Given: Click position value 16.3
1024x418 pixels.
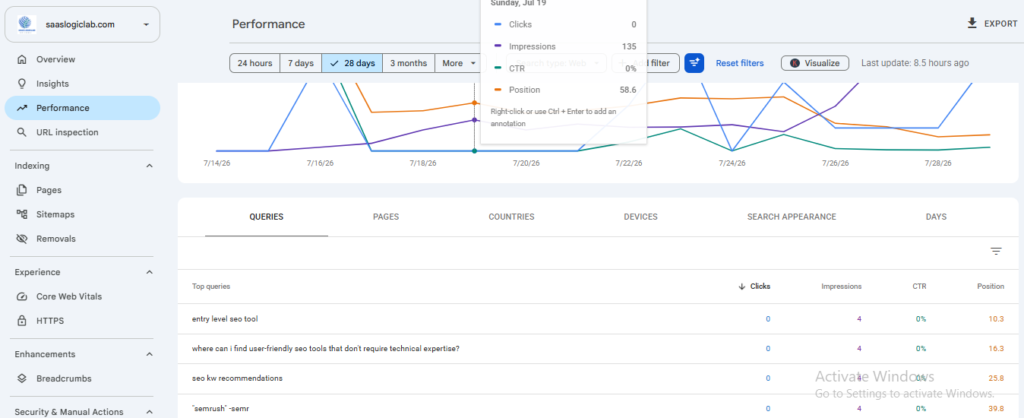Looking at the screenshot, I should tap(996, 349).
